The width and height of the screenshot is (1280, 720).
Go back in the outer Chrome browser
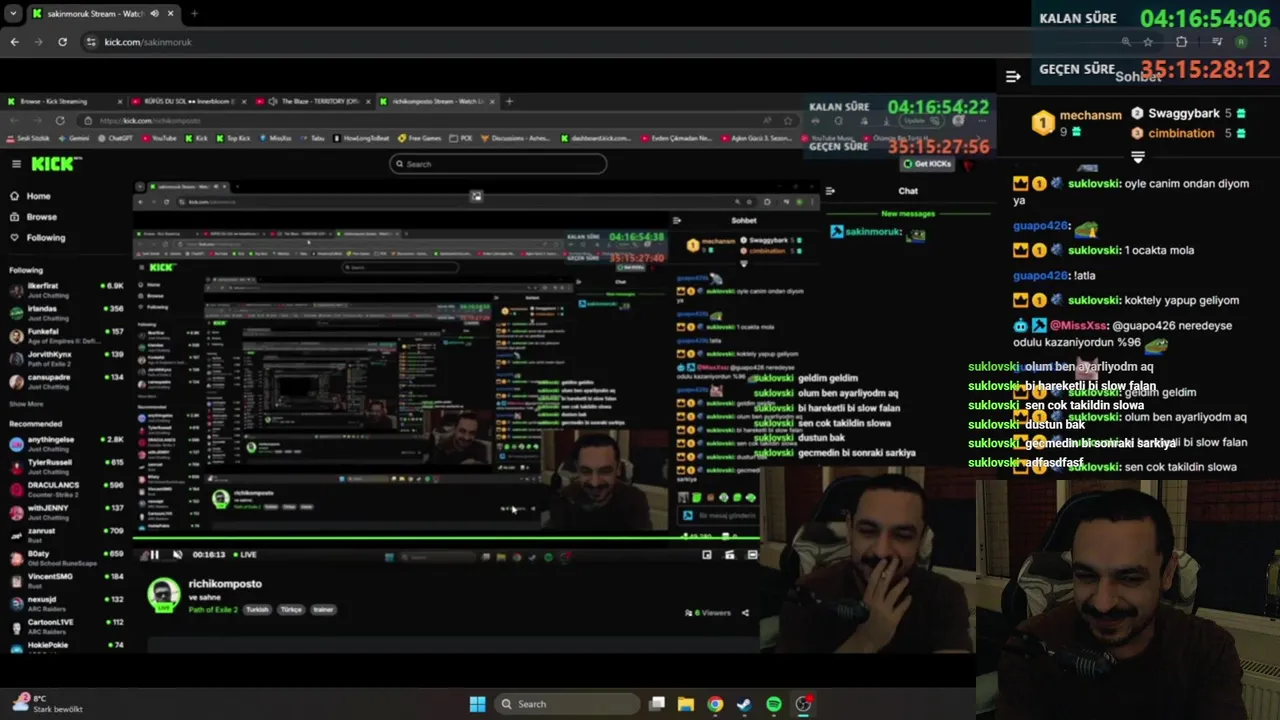coord(14,42)
